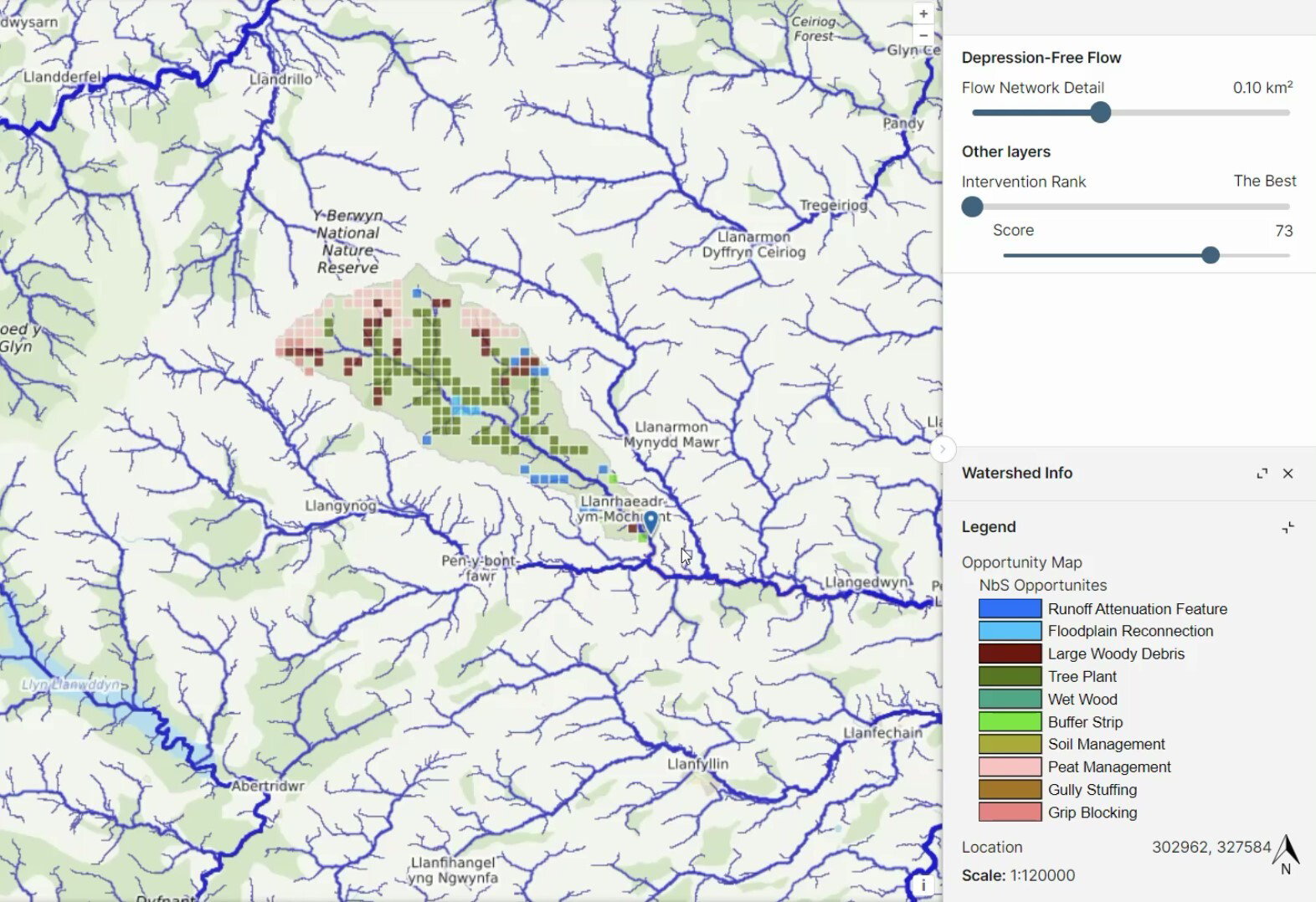The height and width of the screenshot is (902, 1316).
Task: Click the NbS Opportunites label
Action: pos(1043,585)
